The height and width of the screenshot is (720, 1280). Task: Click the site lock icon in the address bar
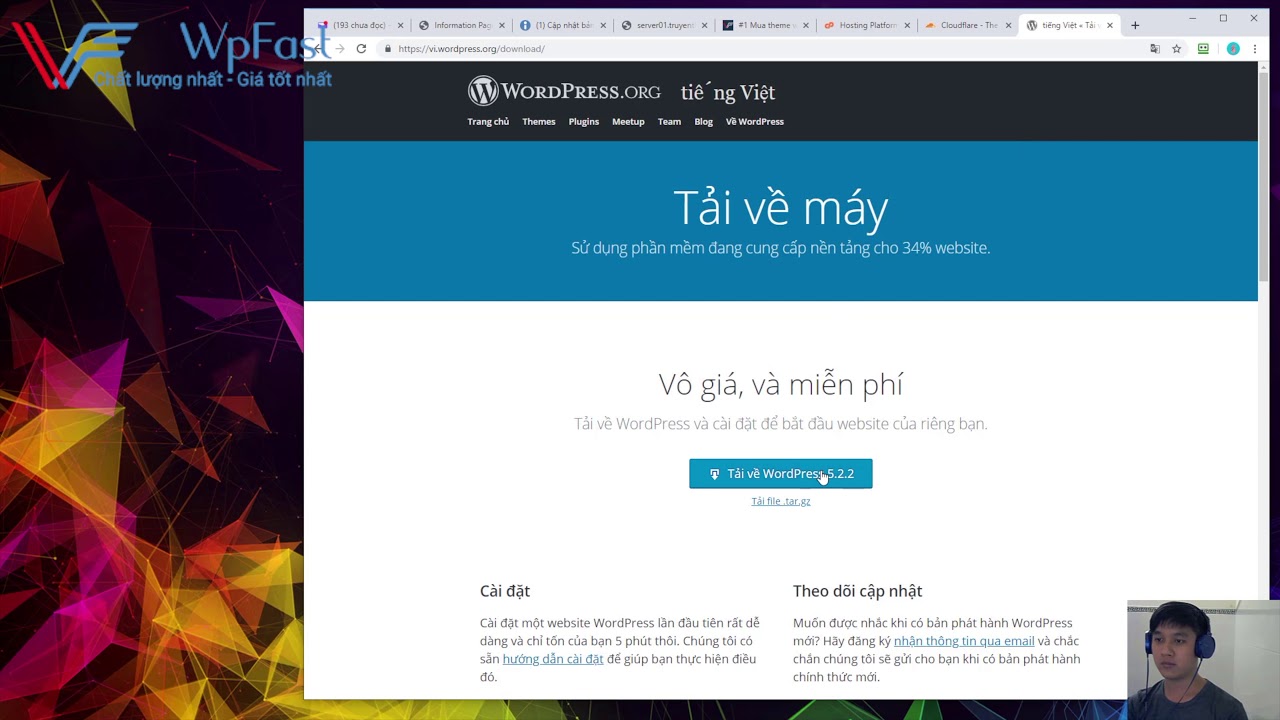click(387, 48)
